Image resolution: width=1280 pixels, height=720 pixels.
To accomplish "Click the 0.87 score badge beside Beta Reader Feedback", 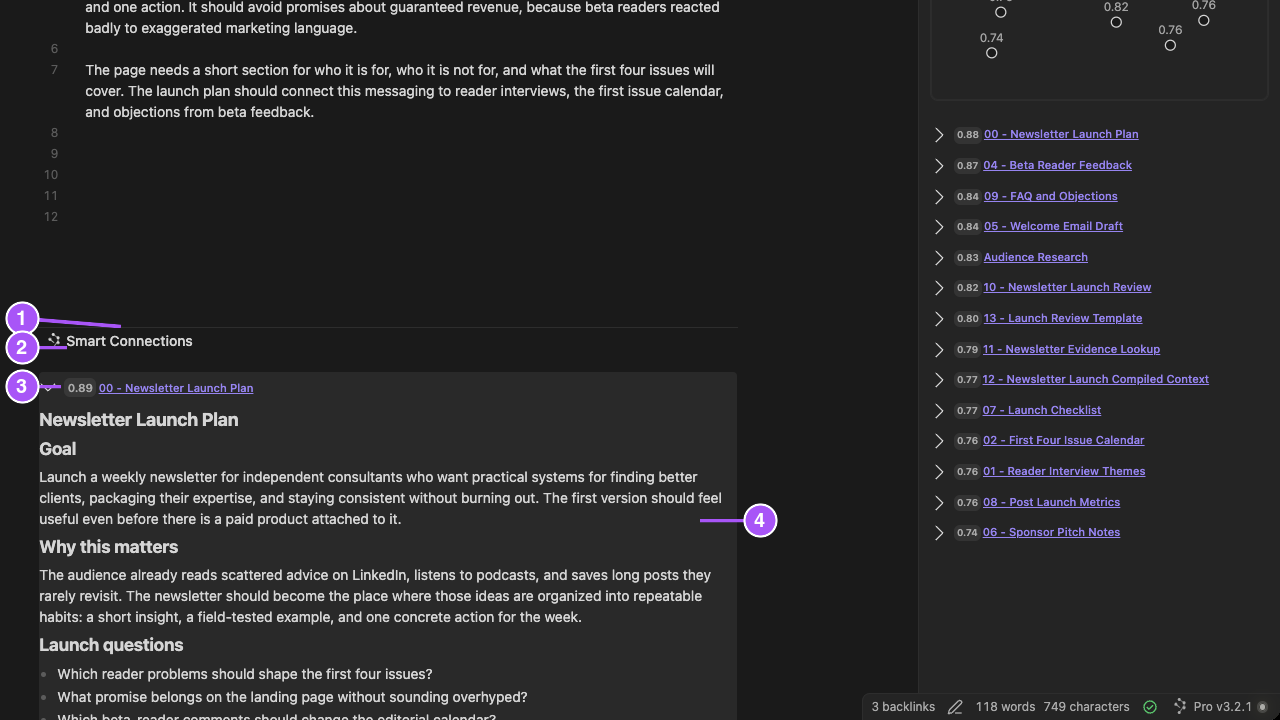I will pyautogui.click(x=967, y=166).
